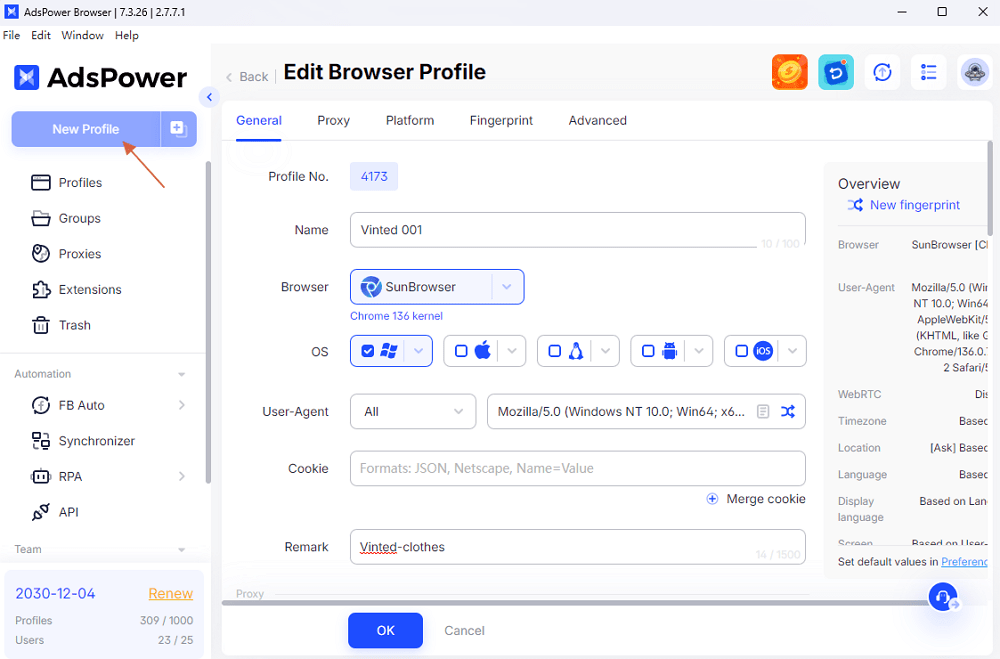Click the orange coin rewards icon

pos(790,72)
